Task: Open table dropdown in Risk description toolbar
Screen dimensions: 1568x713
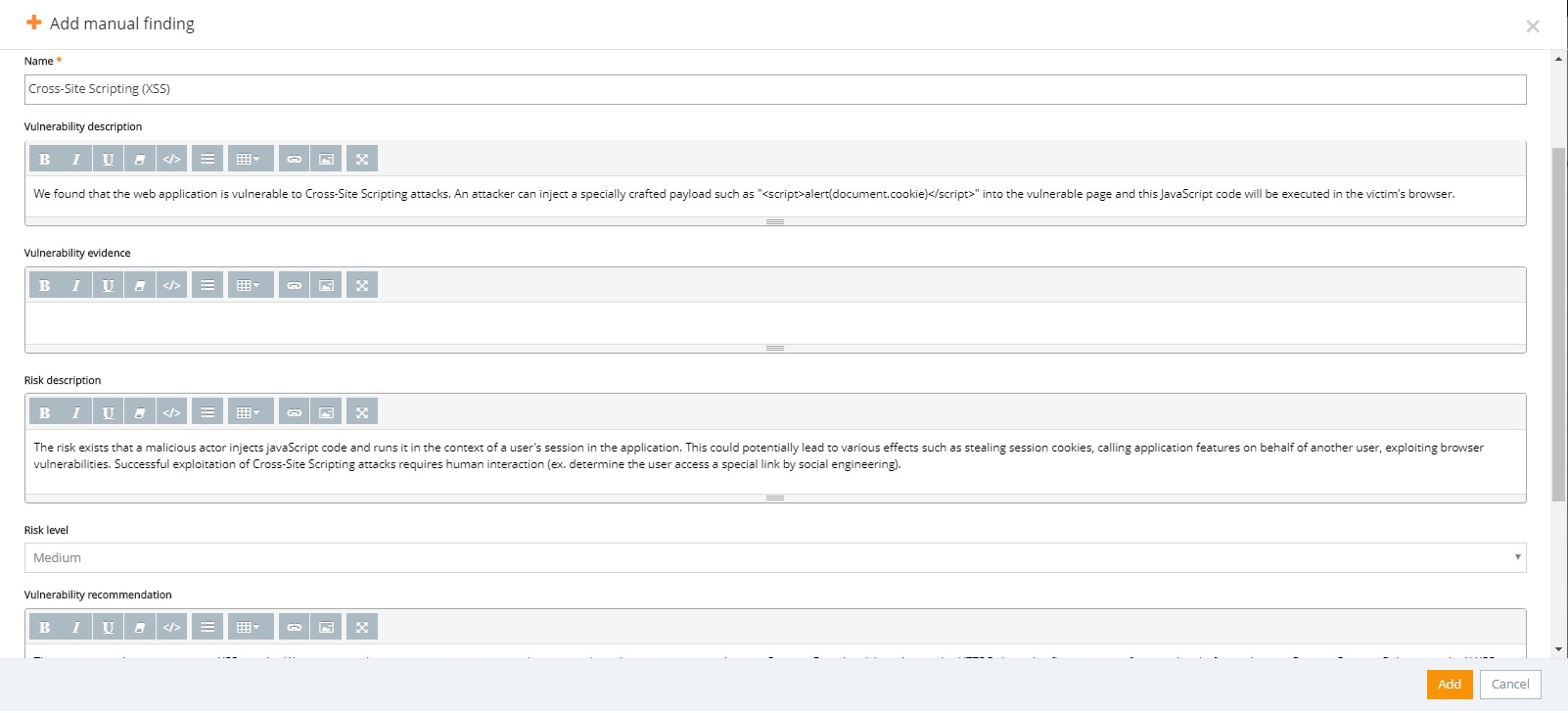Action: tap(250, 412)
